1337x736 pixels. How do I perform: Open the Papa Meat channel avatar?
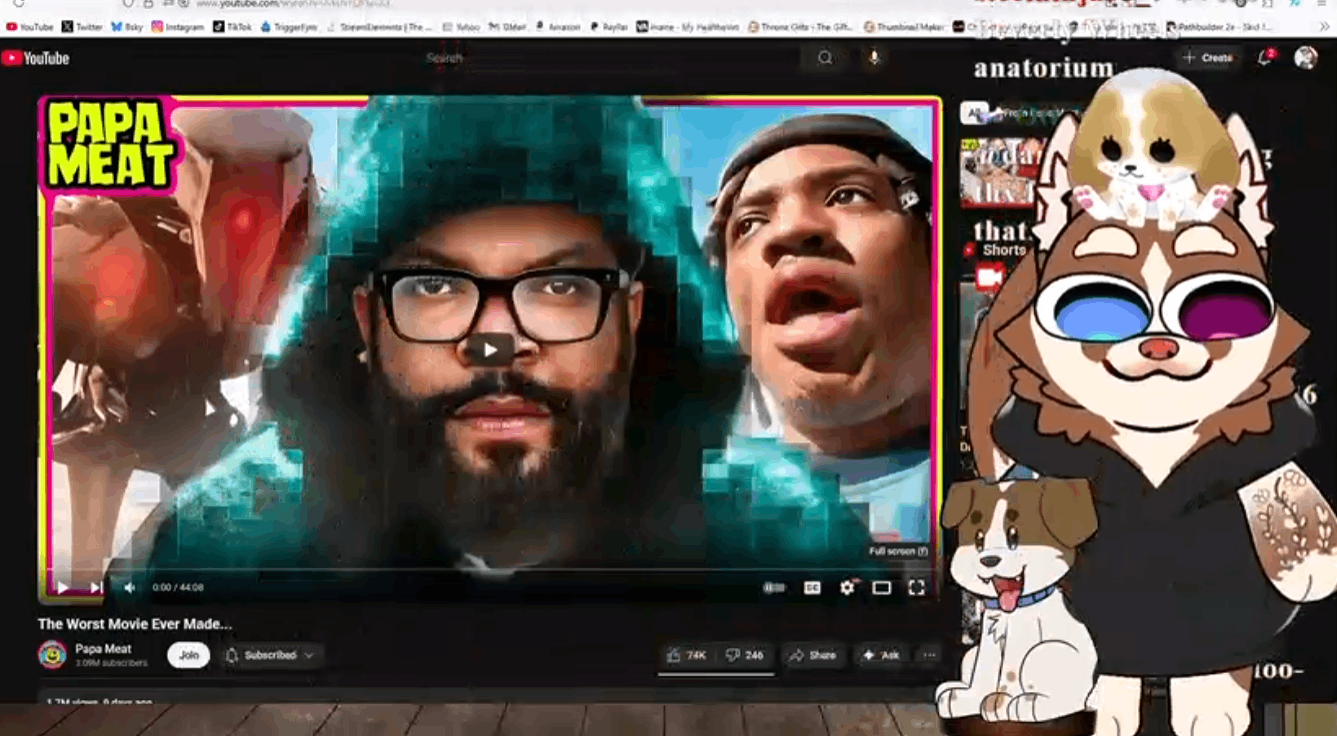(52, 655)
